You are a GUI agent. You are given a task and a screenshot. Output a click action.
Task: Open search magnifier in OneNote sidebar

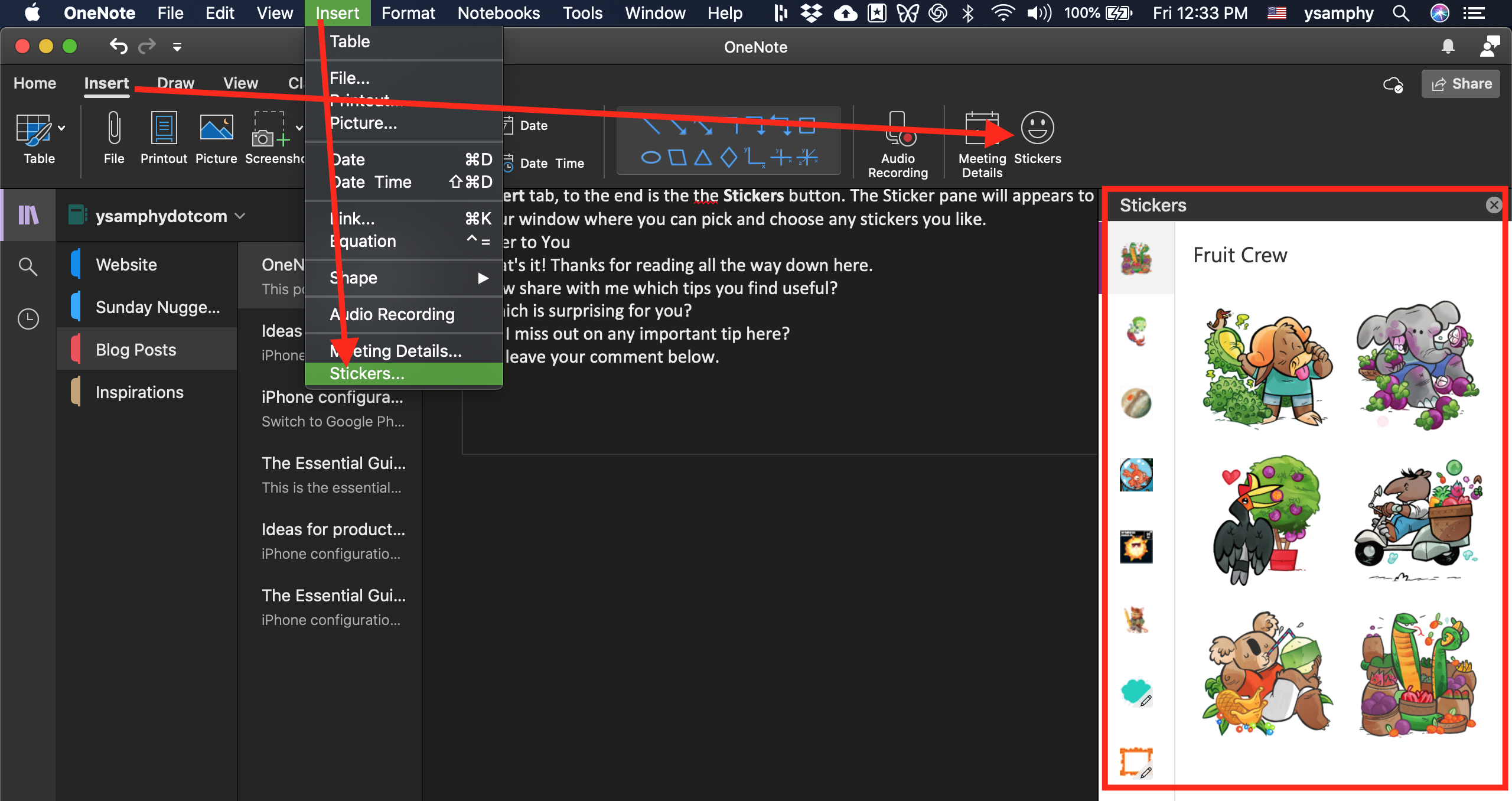pos(28,266)
